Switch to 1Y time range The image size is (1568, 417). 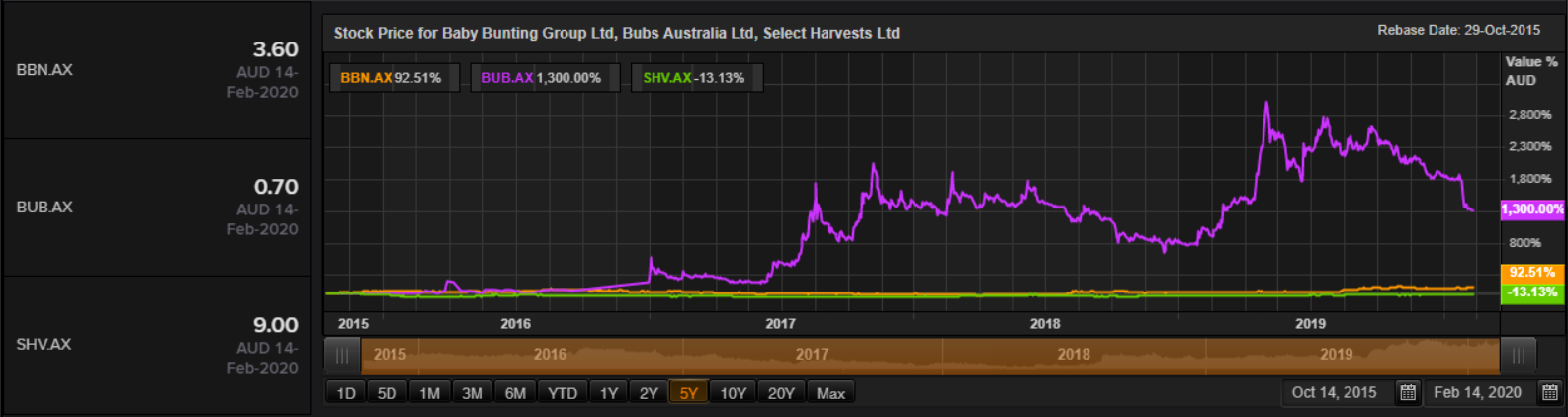point(609,393)
